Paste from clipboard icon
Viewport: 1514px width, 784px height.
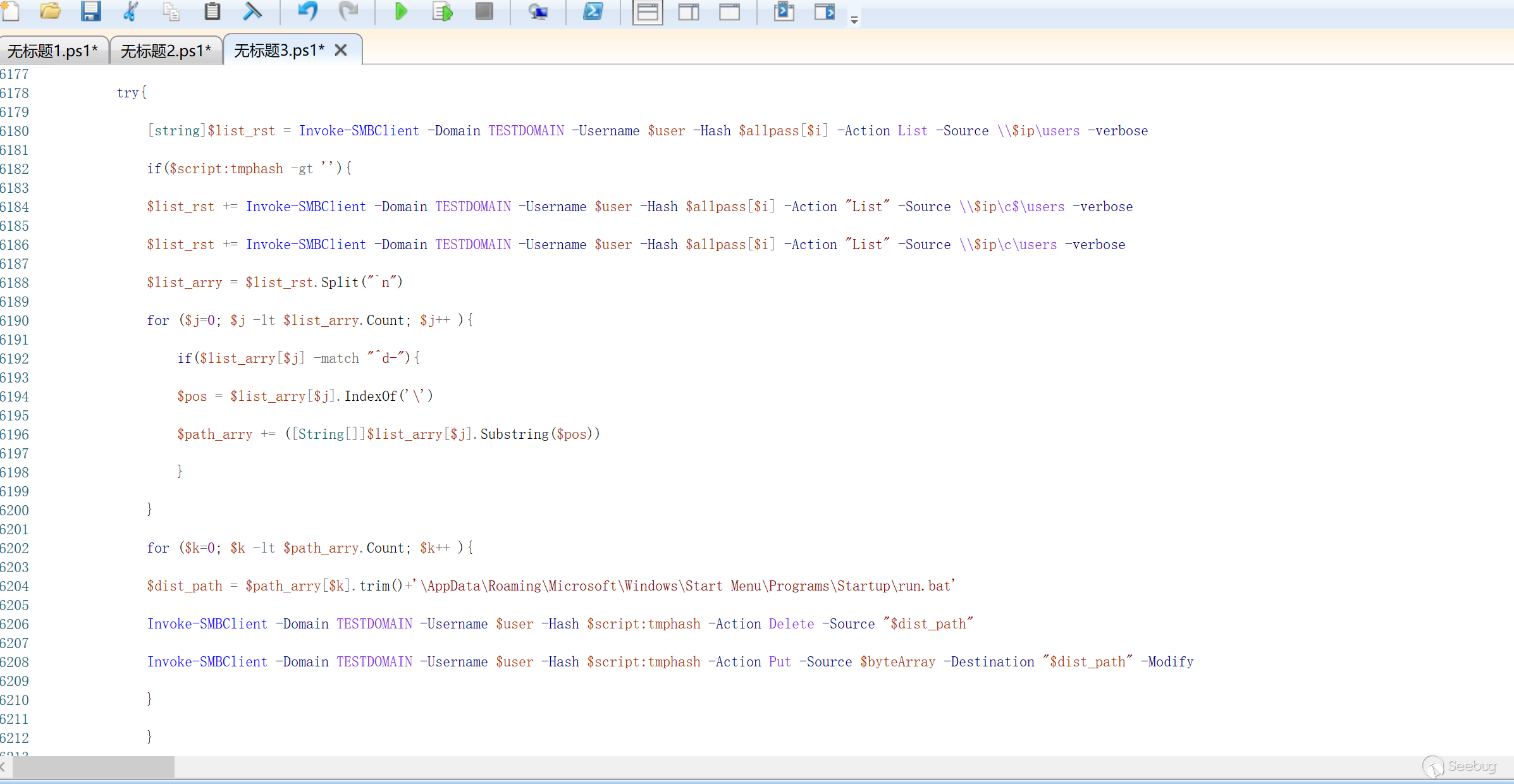pos(212,11)
